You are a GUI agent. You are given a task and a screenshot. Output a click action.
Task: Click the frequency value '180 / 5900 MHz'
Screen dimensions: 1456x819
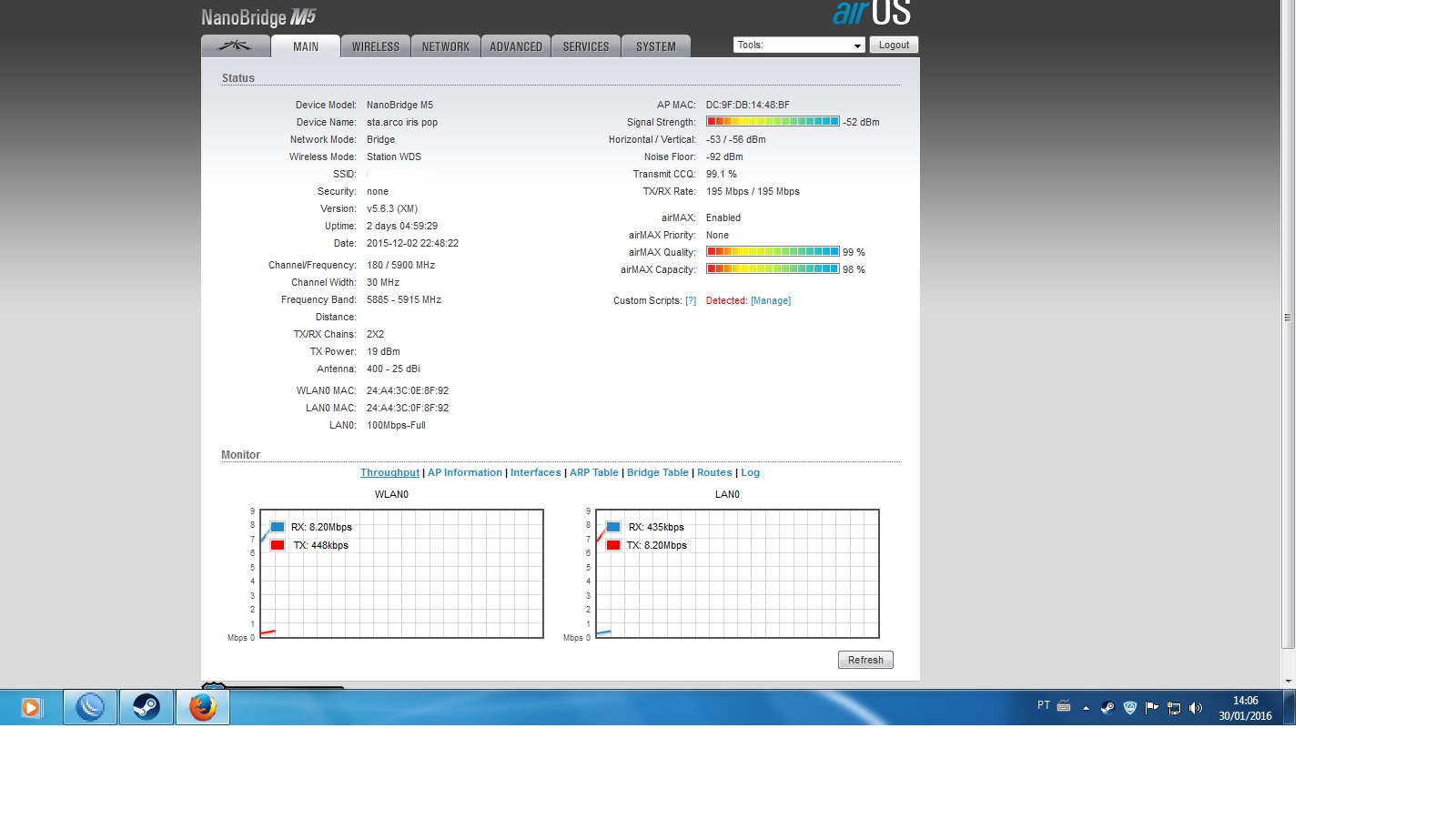tap(400, 266)
